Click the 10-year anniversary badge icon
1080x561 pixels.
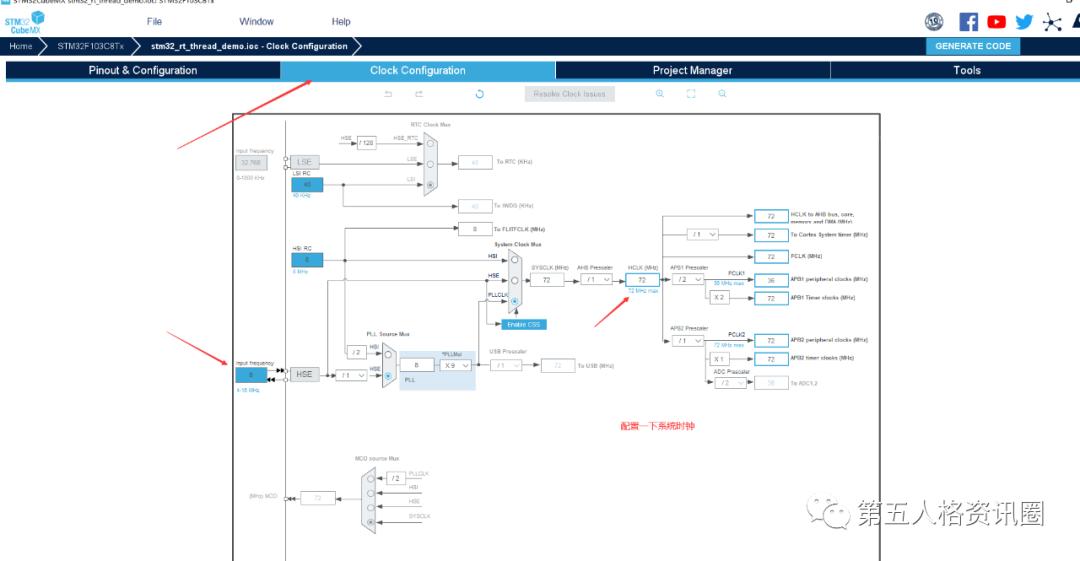click(x=934, y=22)
